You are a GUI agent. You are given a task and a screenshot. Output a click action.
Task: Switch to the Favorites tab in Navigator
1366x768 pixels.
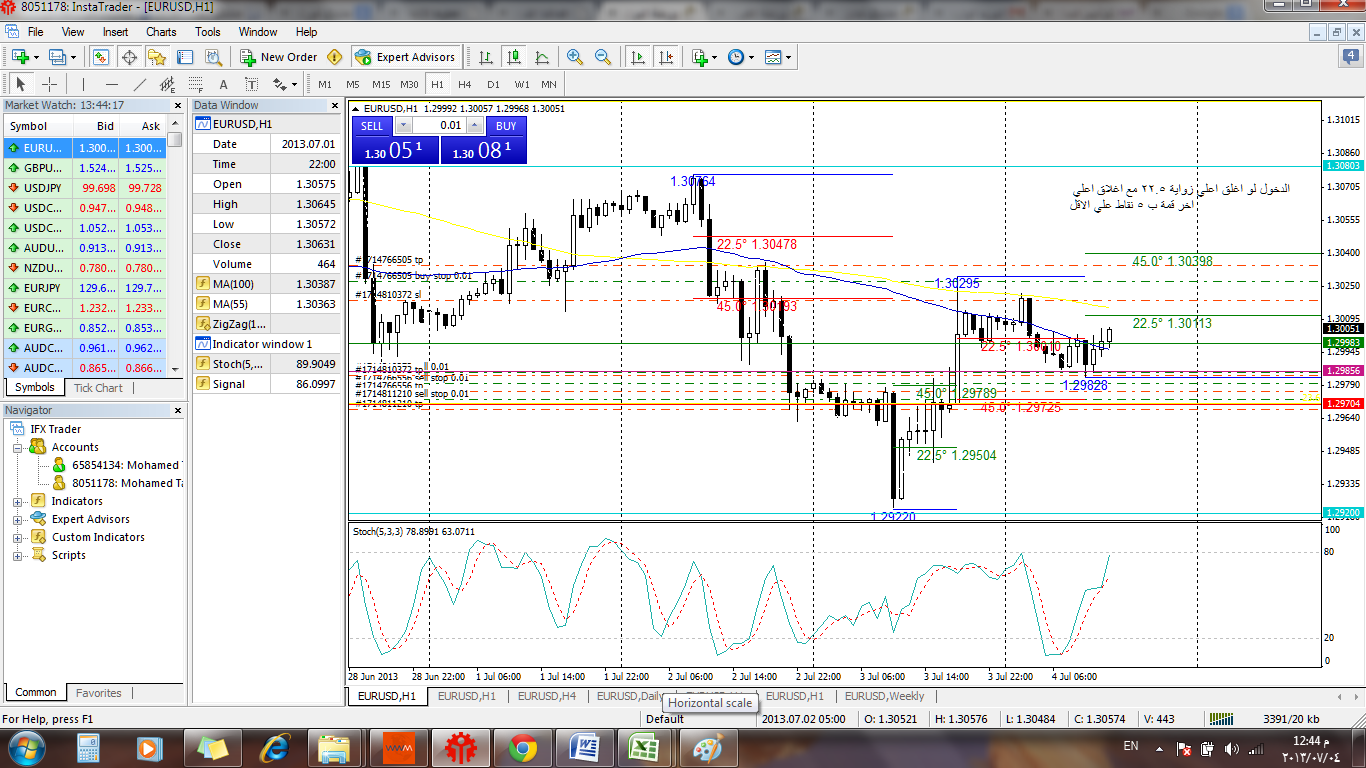[99, 692]
